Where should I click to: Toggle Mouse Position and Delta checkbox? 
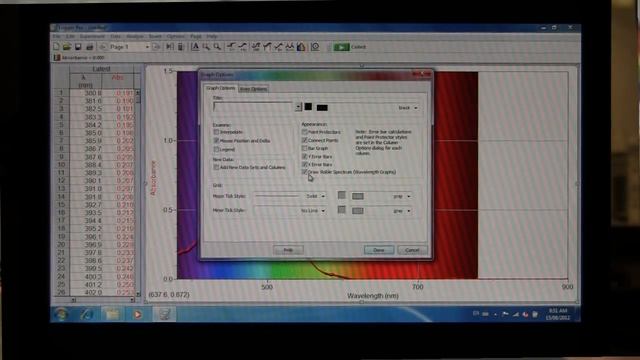point(216,140)
